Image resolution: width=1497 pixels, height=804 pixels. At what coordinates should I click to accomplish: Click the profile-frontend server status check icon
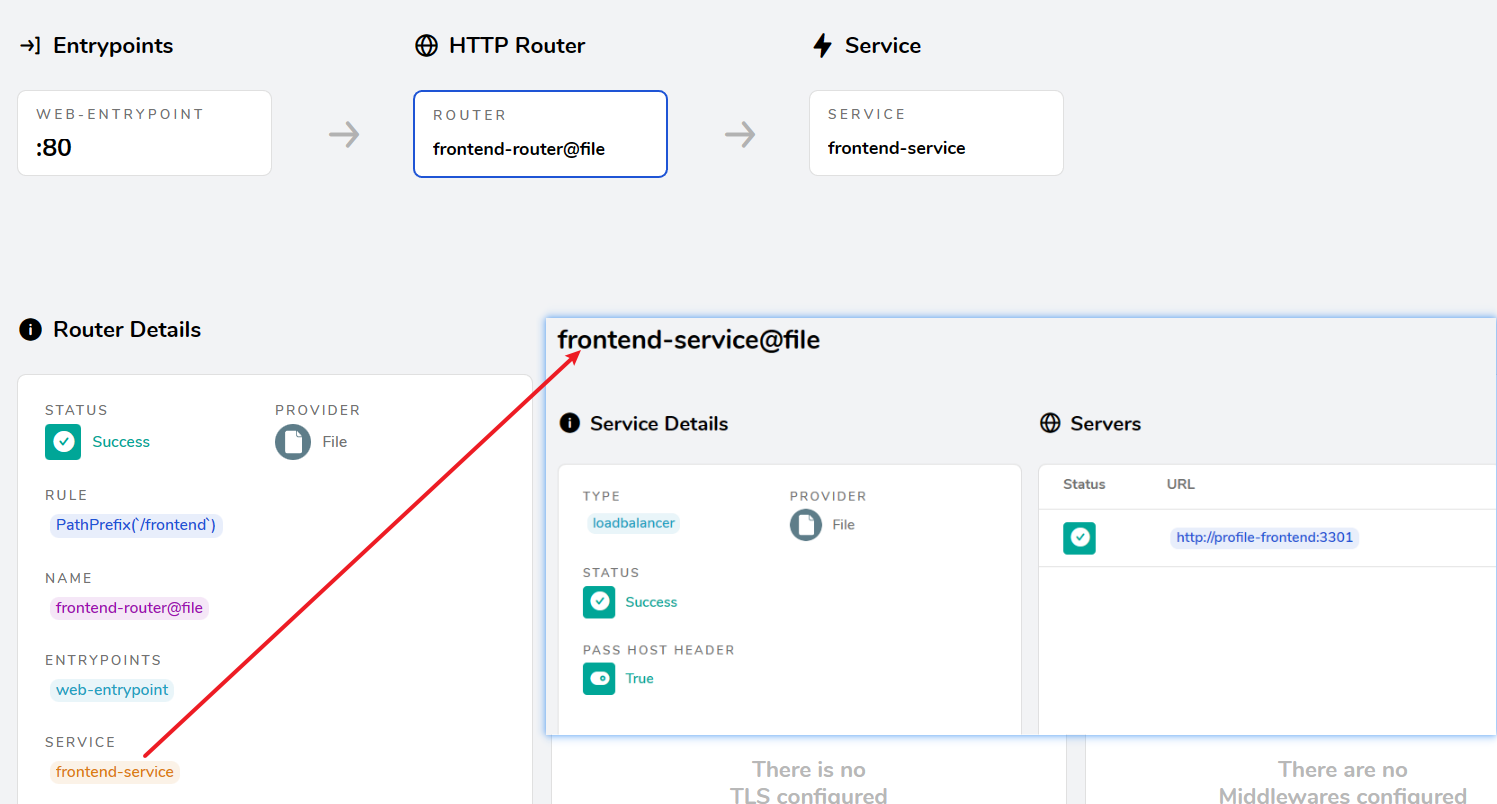(1079, 538)
